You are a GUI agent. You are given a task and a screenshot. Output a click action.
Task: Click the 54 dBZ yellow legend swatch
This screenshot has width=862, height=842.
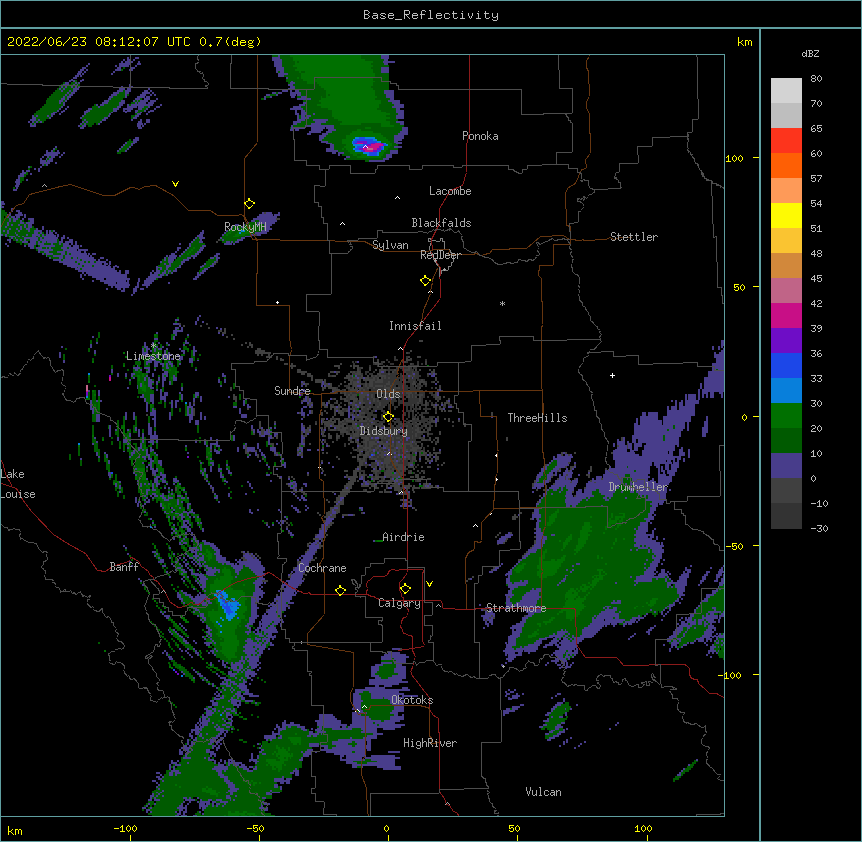786,215
